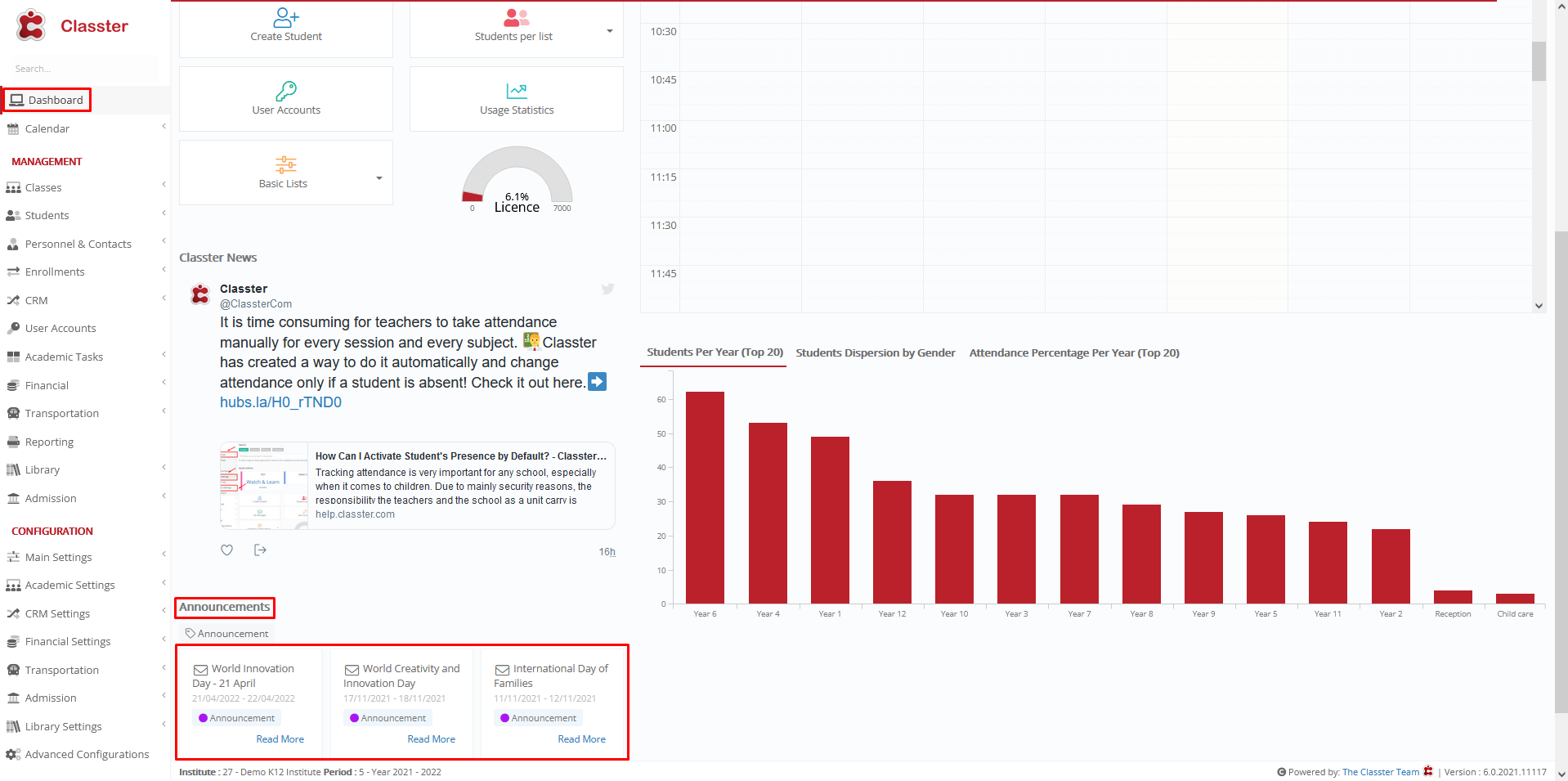Click the Advanced Configurations gears icon
Image resolution: width=1568 pixels, height=781 pixels.
tap(13, 754)
